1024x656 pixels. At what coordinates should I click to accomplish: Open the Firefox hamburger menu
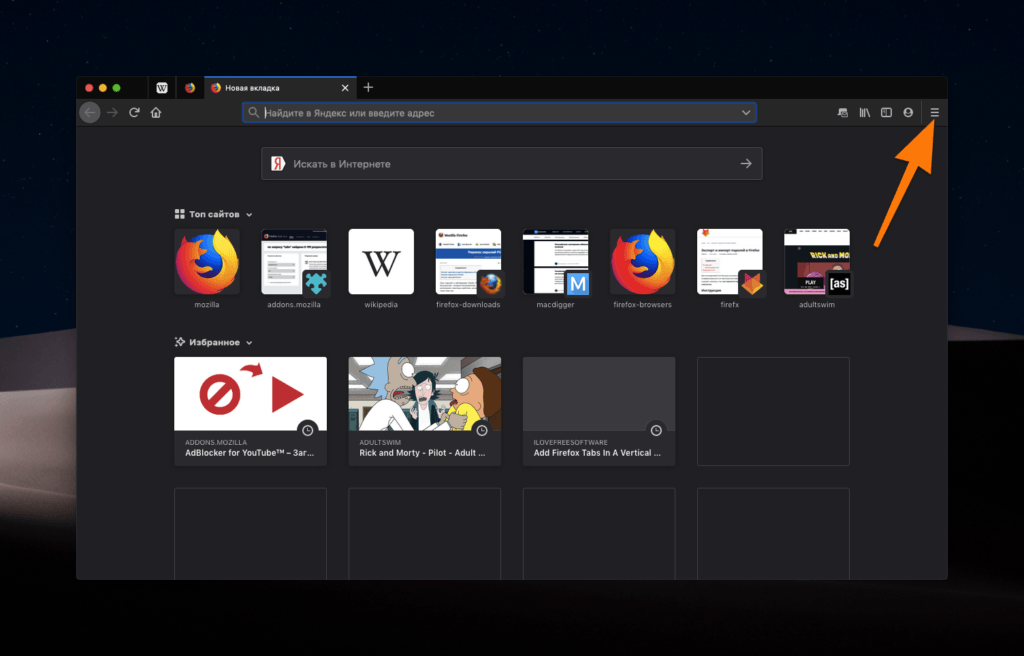[x=935, y=112]
